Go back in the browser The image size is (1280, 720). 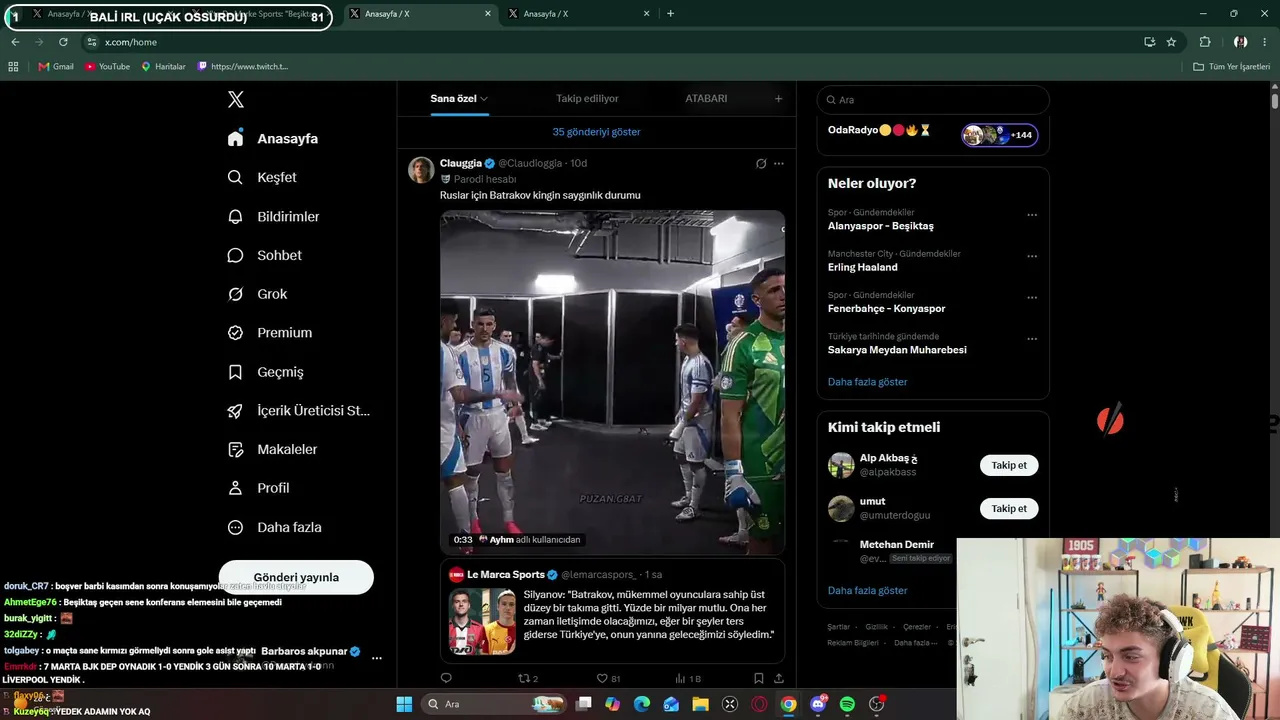[x=15, y=42]
